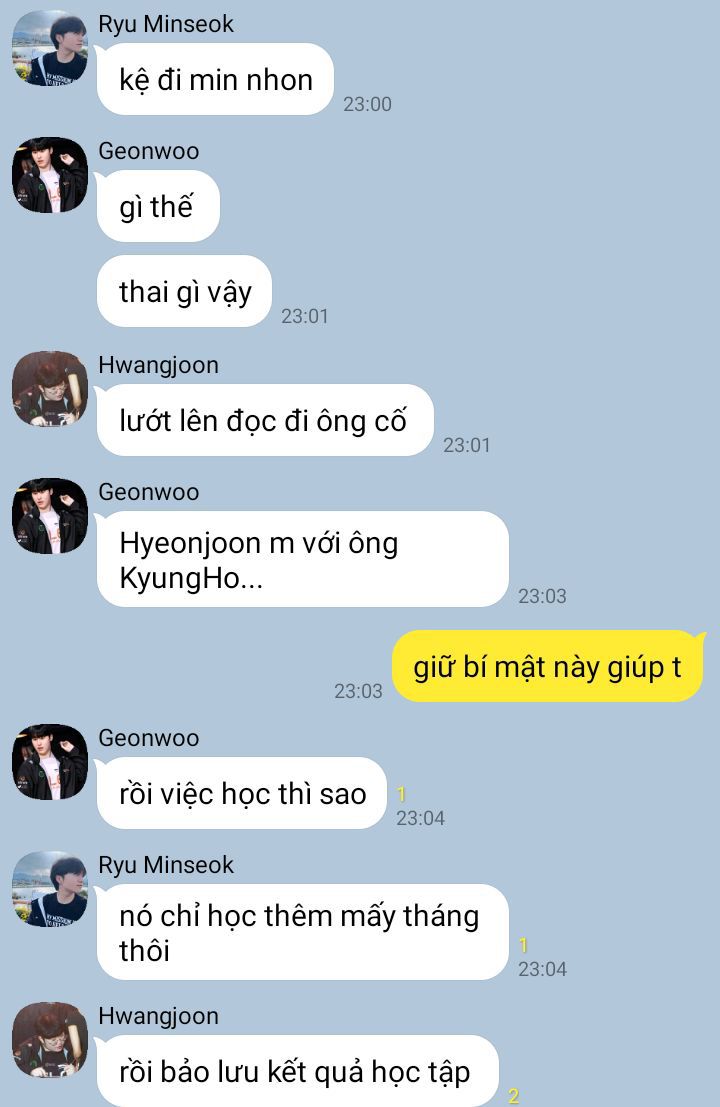This screenshot has width=720, height=1107.
Task: Tap the Geonwoo name above 'gì thế'
Action: pos(149,151)
